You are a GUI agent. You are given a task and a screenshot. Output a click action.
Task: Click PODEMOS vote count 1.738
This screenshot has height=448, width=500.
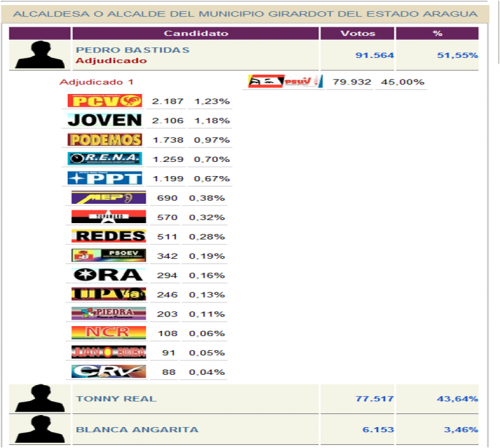click(x=168, y=140)
